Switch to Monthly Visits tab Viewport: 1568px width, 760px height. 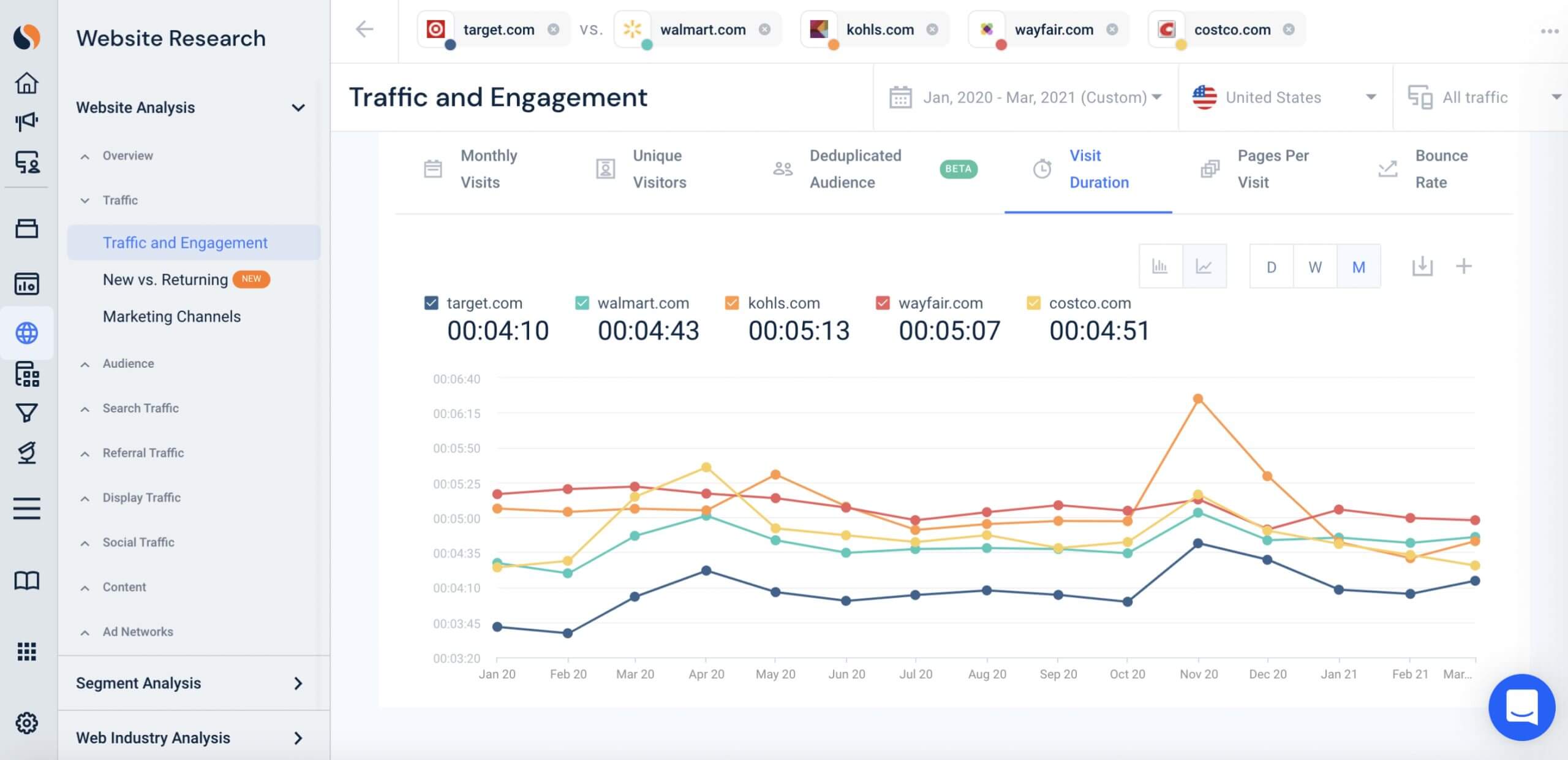click(472, 169)
